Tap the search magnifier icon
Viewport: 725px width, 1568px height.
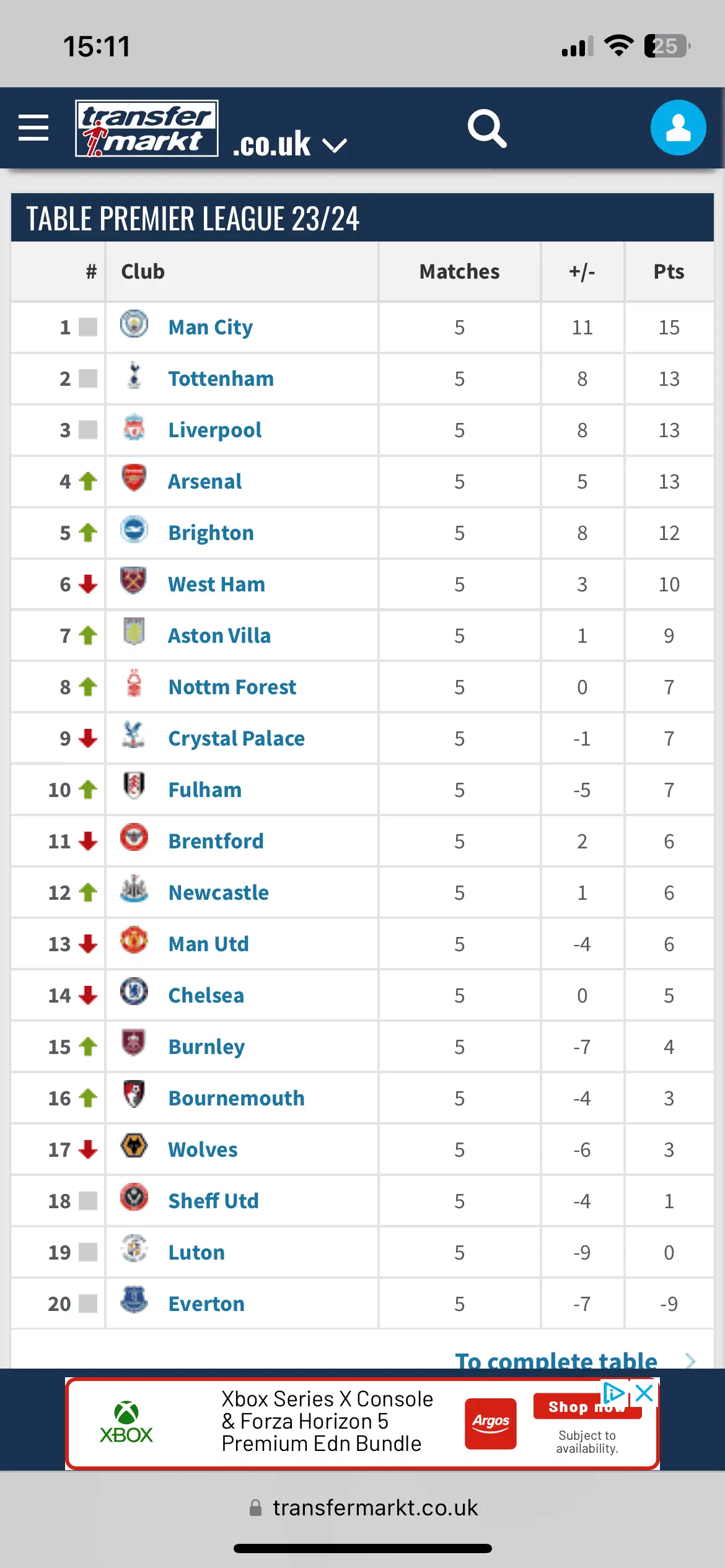coord(487,129)
